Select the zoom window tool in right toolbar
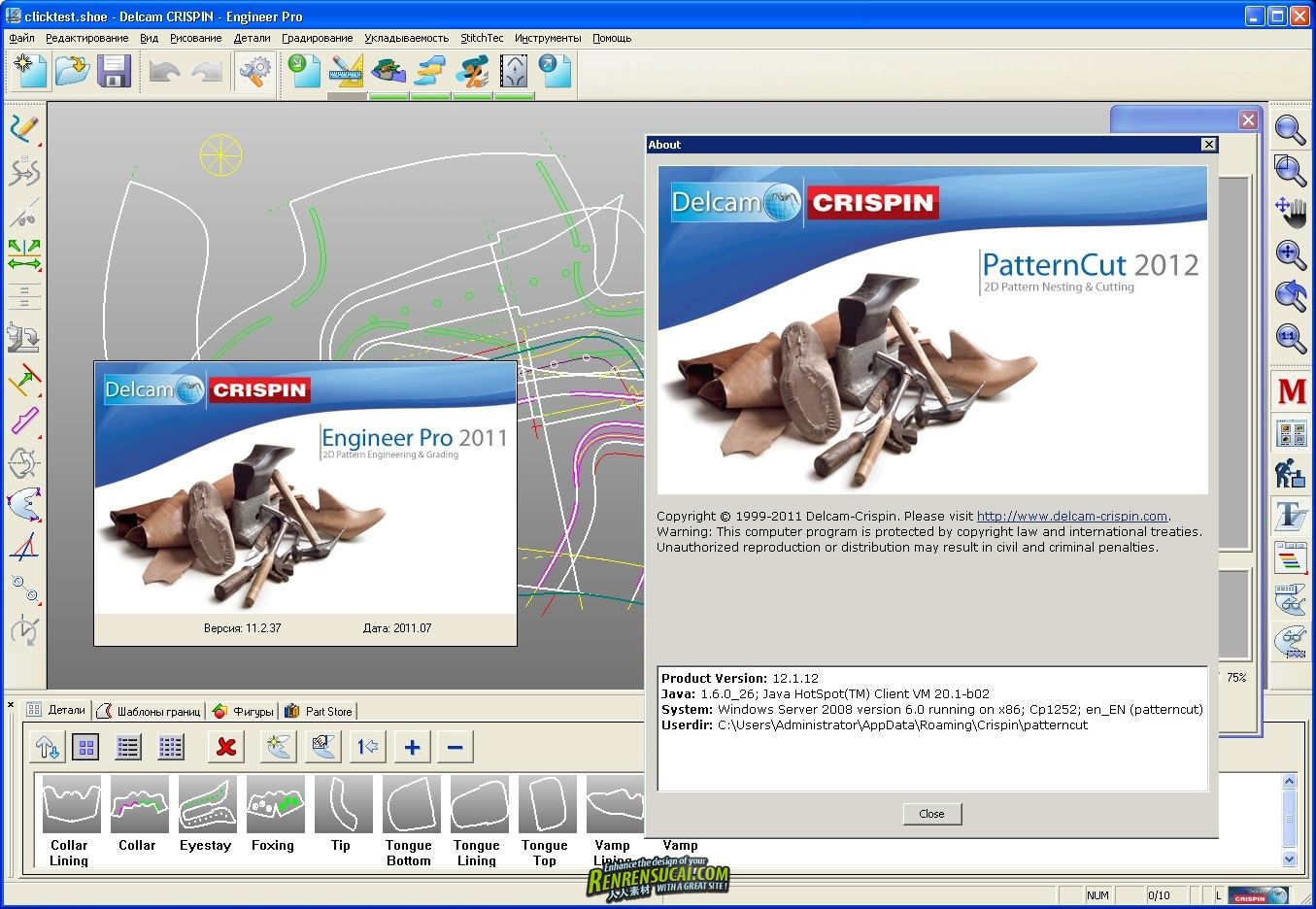 coord(1291,171)
